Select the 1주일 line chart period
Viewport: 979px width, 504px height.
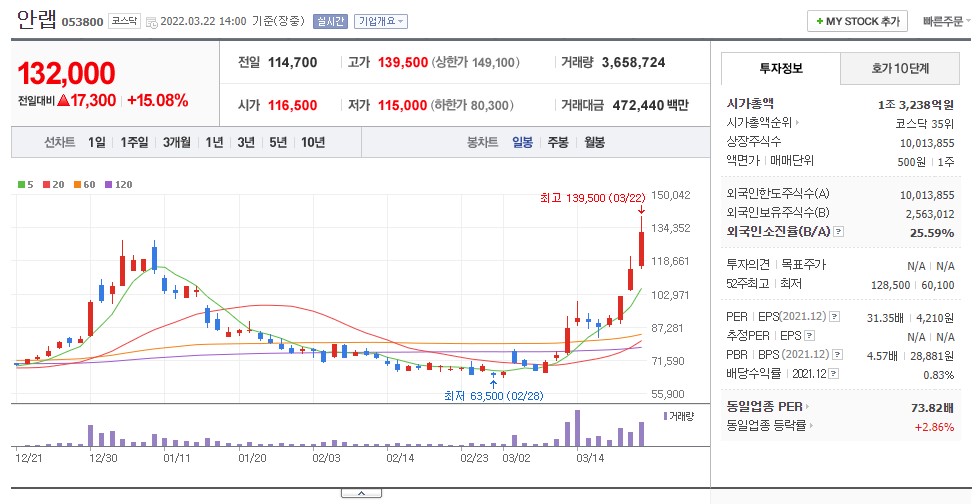coord(134,142)
